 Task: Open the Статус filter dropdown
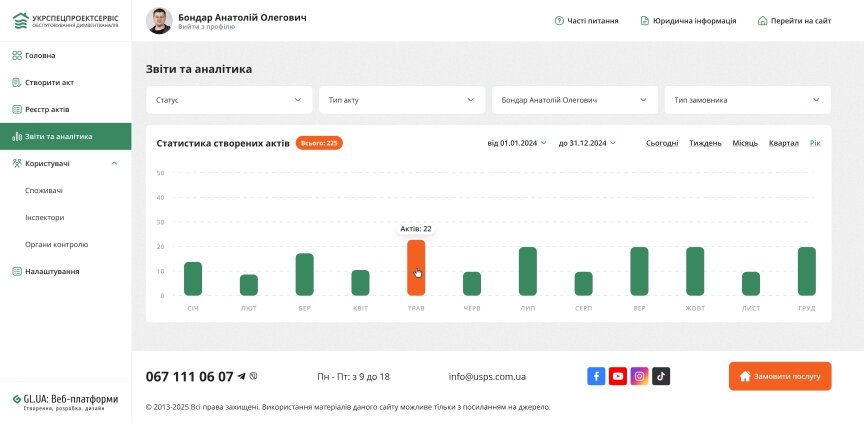point(229,100)
